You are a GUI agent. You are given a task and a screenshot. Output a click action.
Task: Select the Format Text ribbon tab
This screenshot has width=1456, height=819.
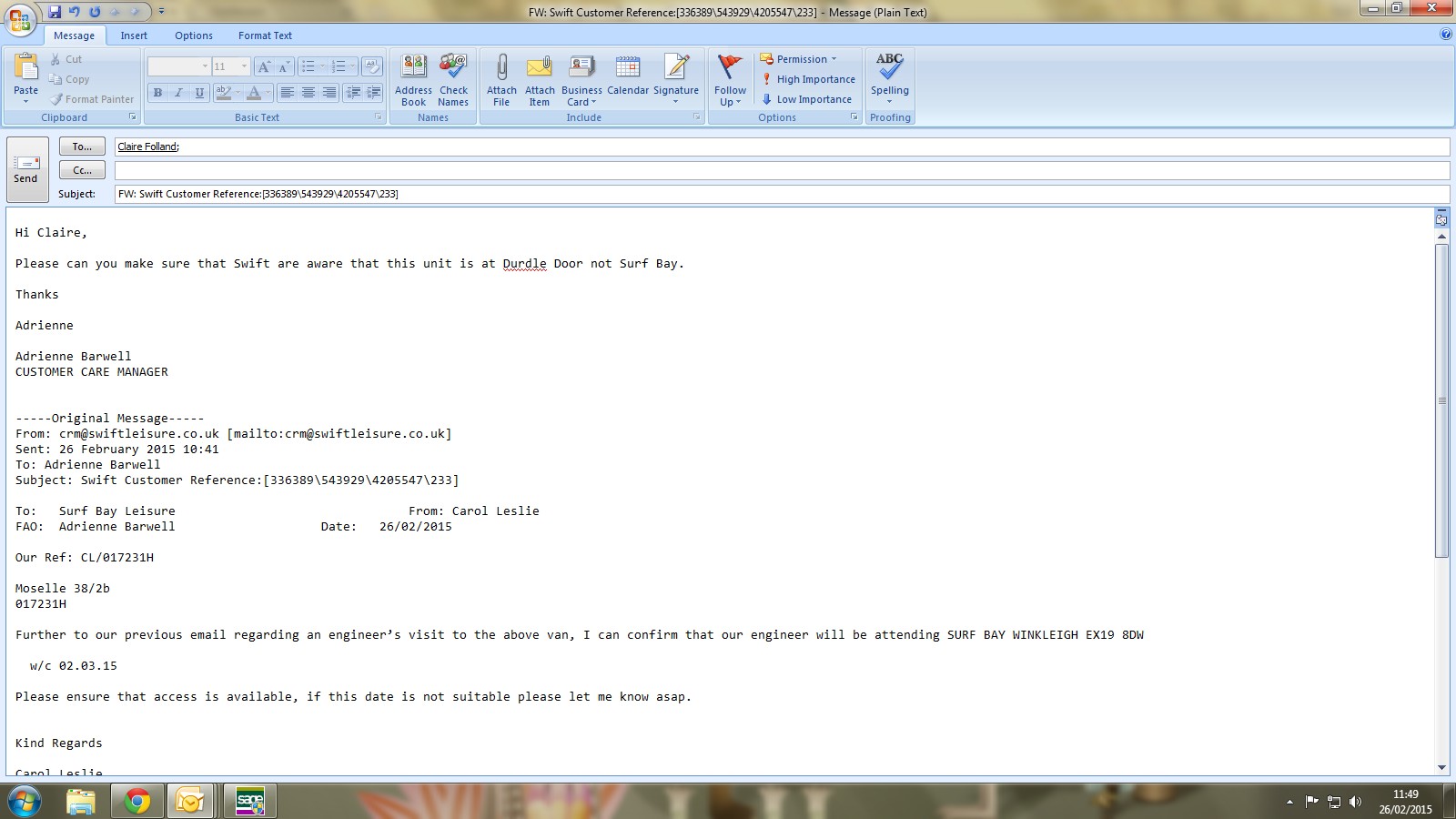(265, 35)
